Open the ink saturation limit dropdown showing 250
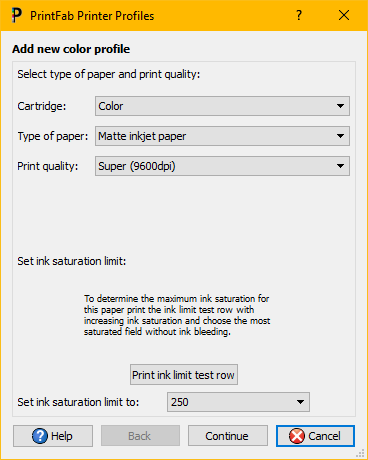Screen dimensions: 368x460 pos(238,402)
